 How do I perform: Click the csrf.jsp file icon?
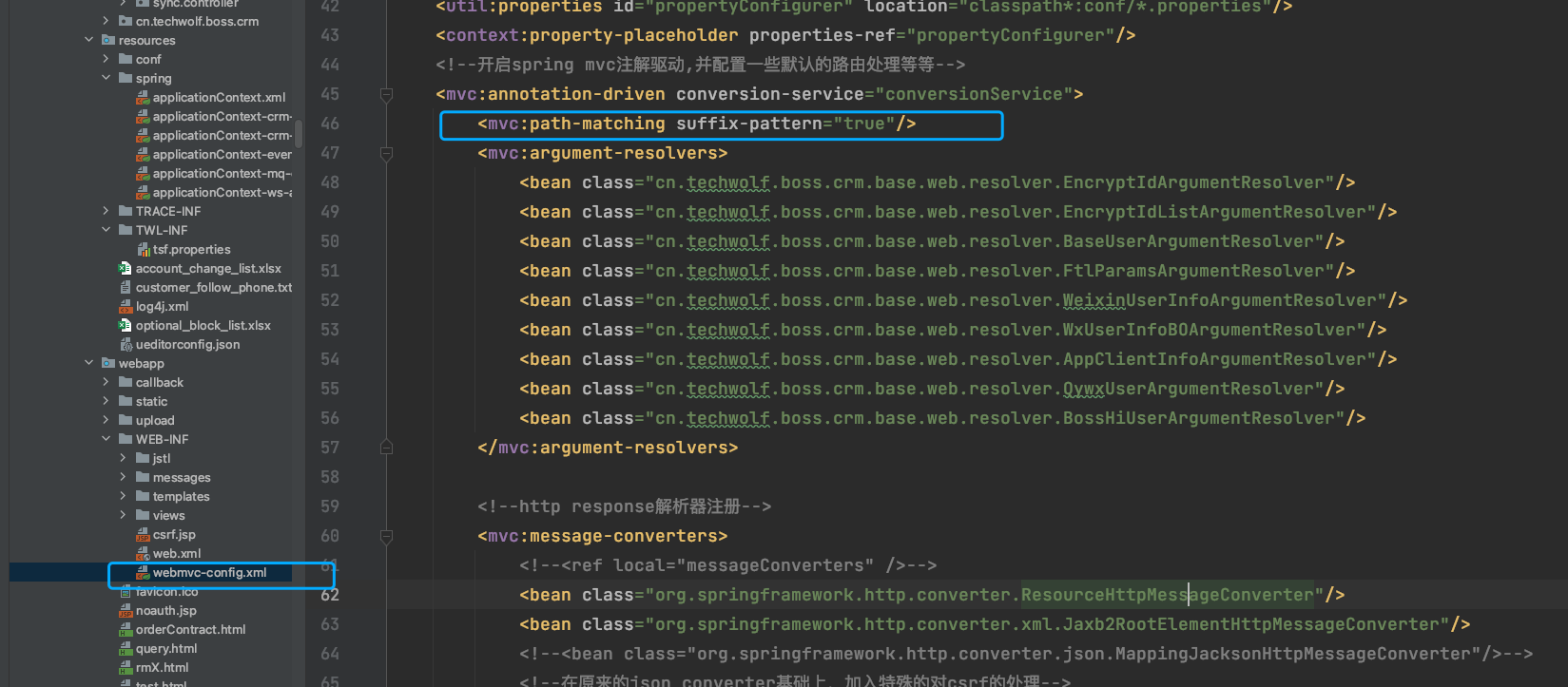143,535
